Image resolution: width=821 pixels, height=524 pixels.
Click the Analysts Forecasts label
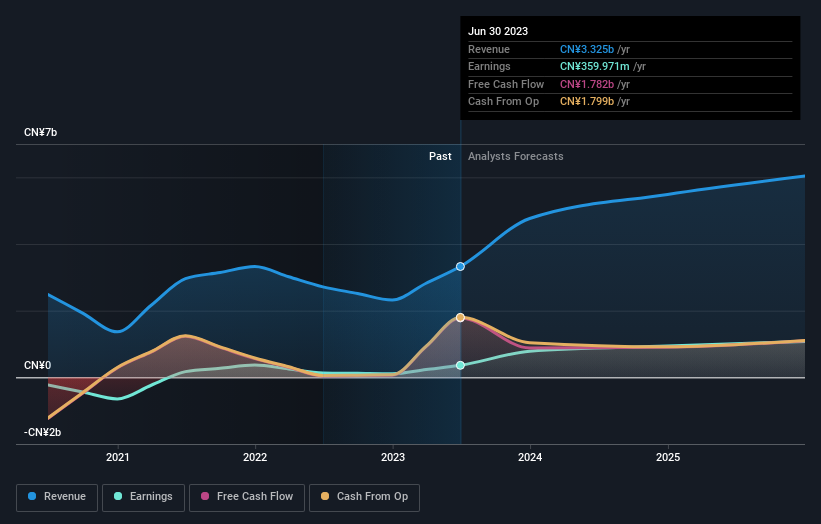(x=516, y=156)
